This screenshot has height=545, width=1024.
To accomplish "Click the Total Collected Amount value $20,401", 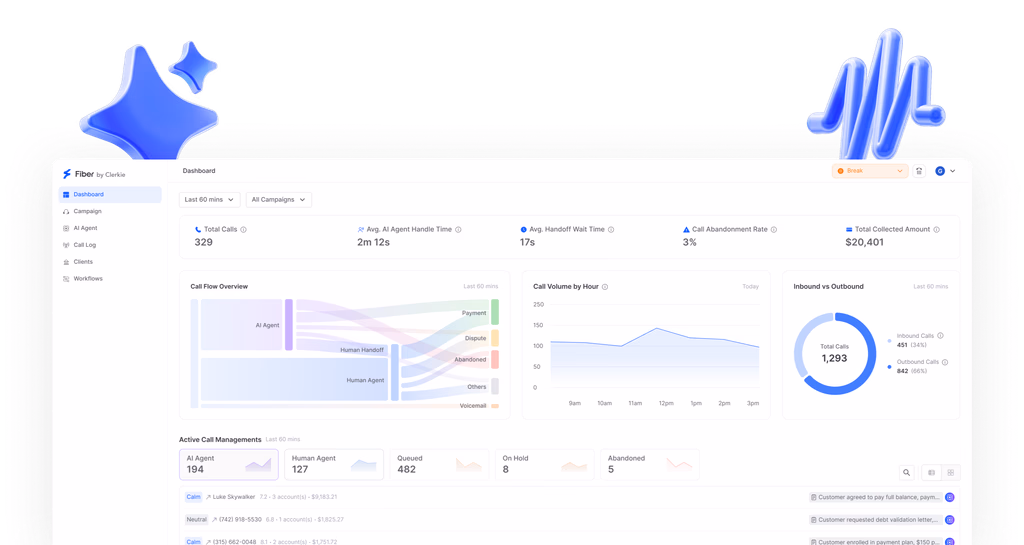I will pos(864,242).
